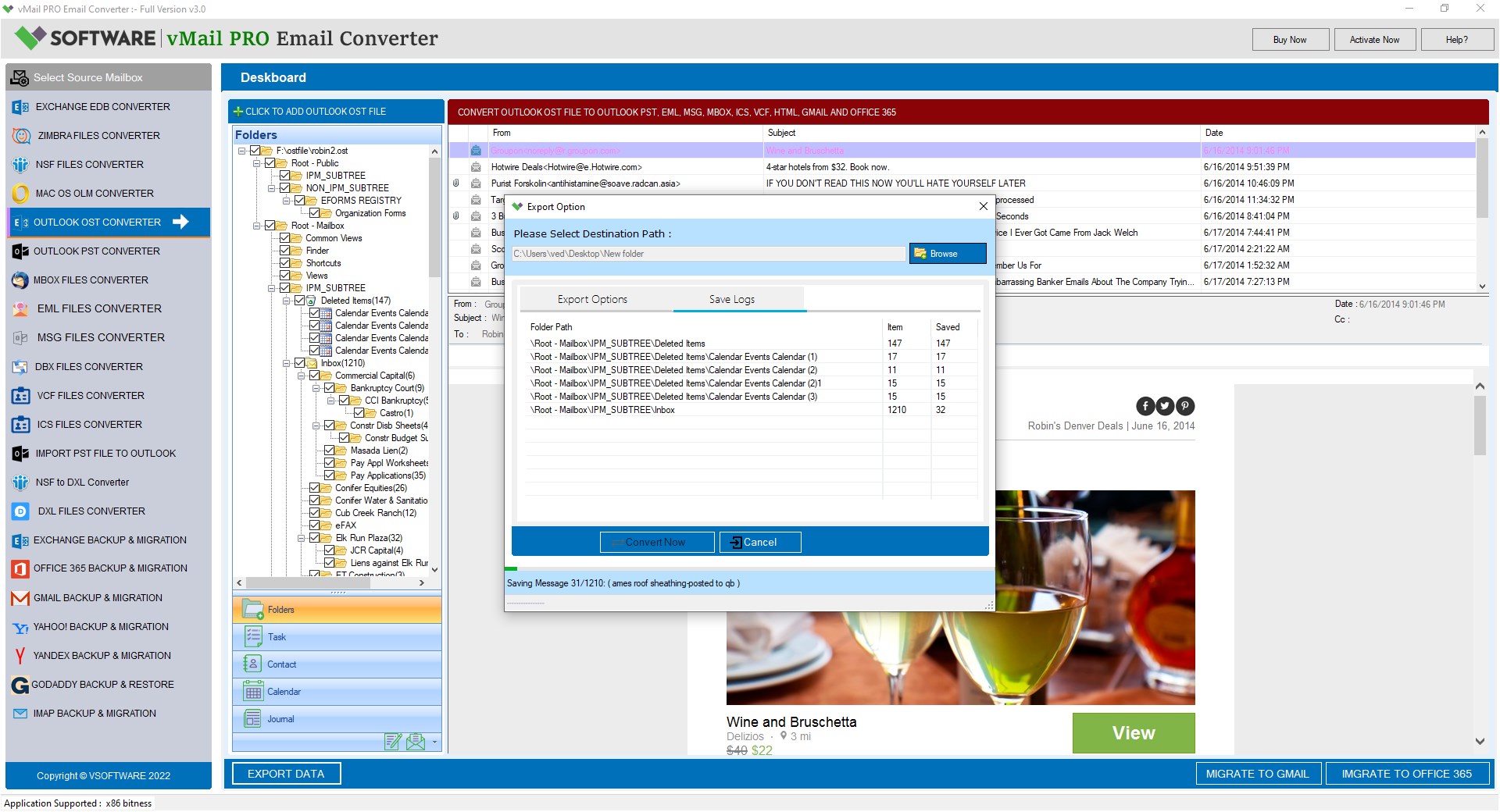Click the NSF Files Converter icon
Screen dimensions: 1500x812
coord(20,165)
